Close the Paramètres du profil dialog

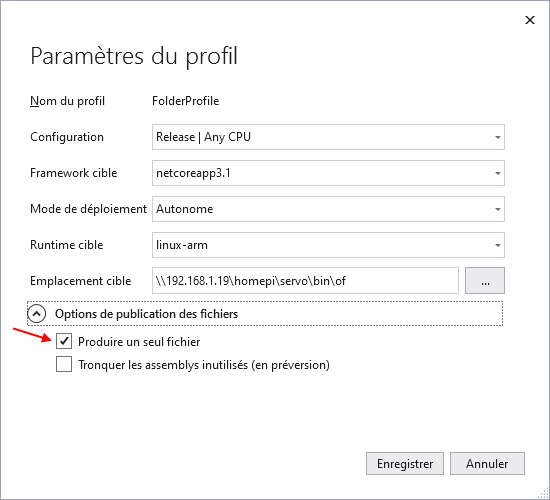point(530,20)
